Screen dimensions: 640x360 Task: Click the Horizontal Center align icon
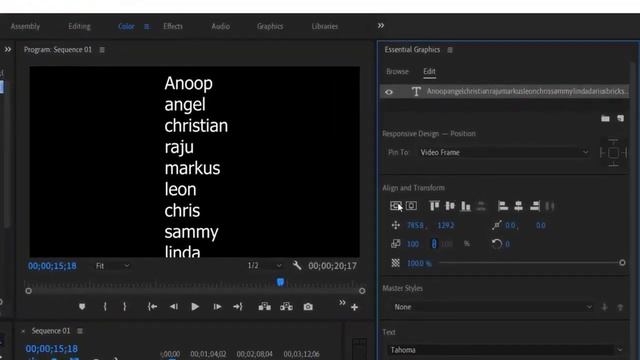click(411, 206)
